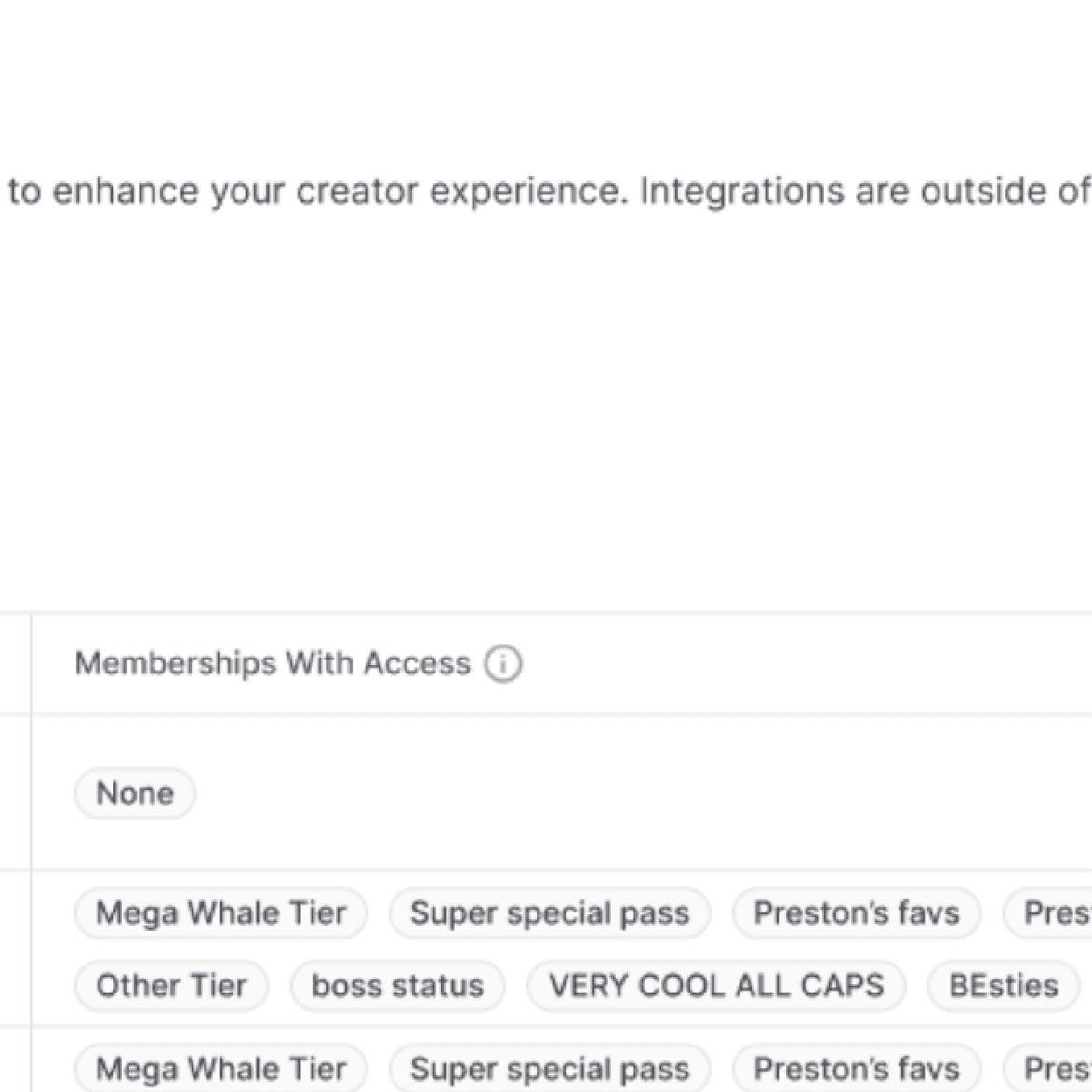Click the cut-off Pres chip in the last row
The image size is (1092, 1092).
click(x=1048, y=1068)
